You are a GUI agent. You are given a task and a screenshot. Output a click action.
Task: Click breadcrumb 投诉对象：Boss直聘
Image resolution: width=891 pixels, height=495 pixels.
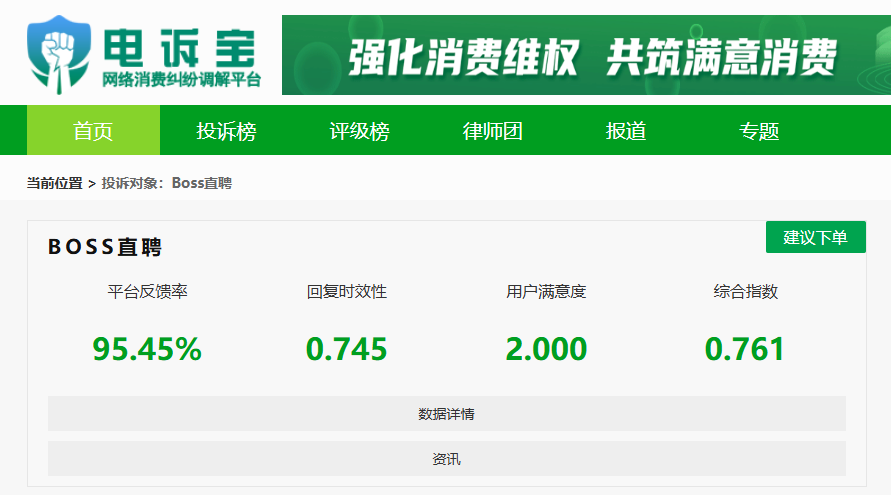tap(166, 183)
